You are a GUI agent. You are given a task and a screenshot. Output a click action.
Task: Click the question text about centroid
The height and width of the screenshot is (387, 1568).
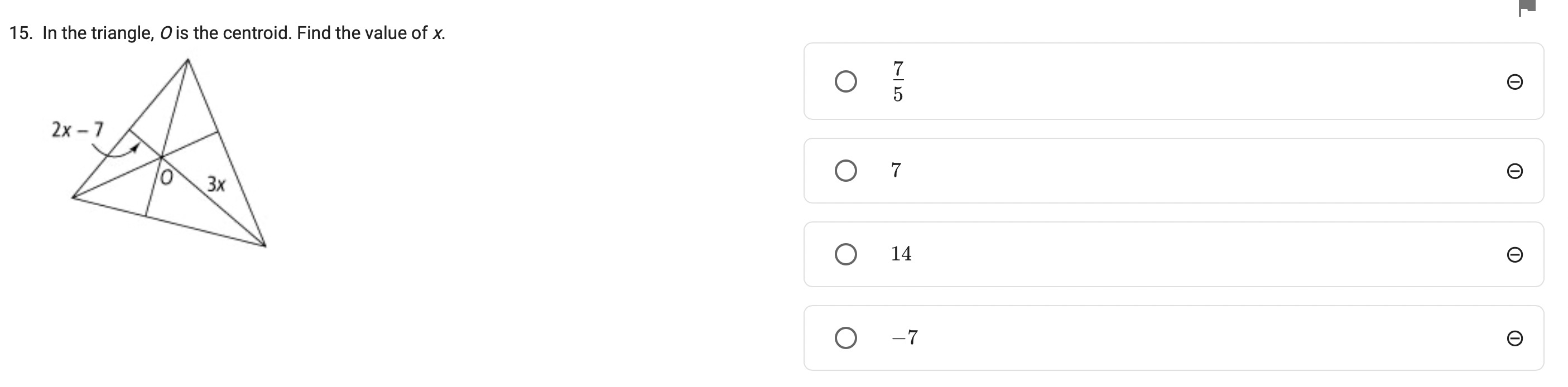[244, 33]
